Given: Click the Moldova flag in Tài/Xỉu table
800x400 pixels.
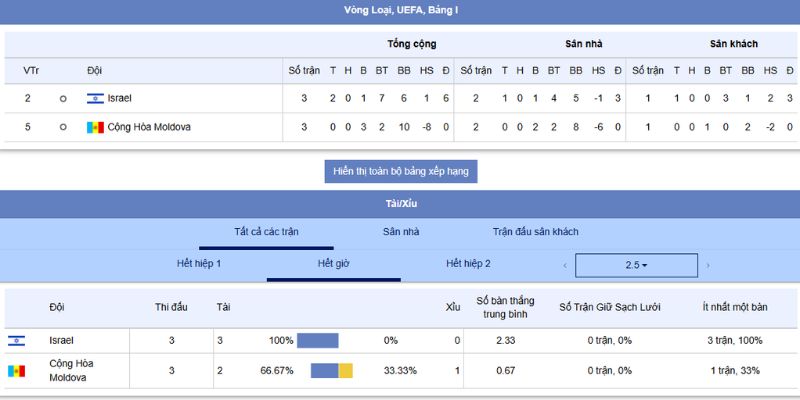Looking at the screenshot, I should coord(16,371).
